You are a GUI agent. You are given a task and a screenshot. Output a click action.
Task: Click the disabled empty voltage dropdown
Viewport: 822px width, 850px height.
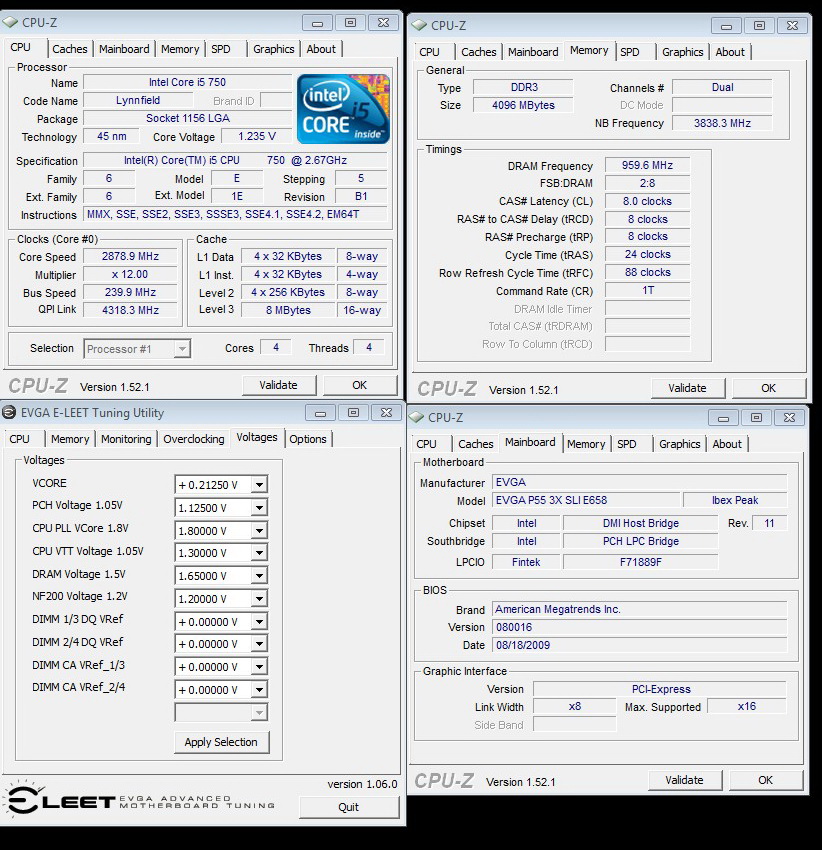click(x=221, y=712)
